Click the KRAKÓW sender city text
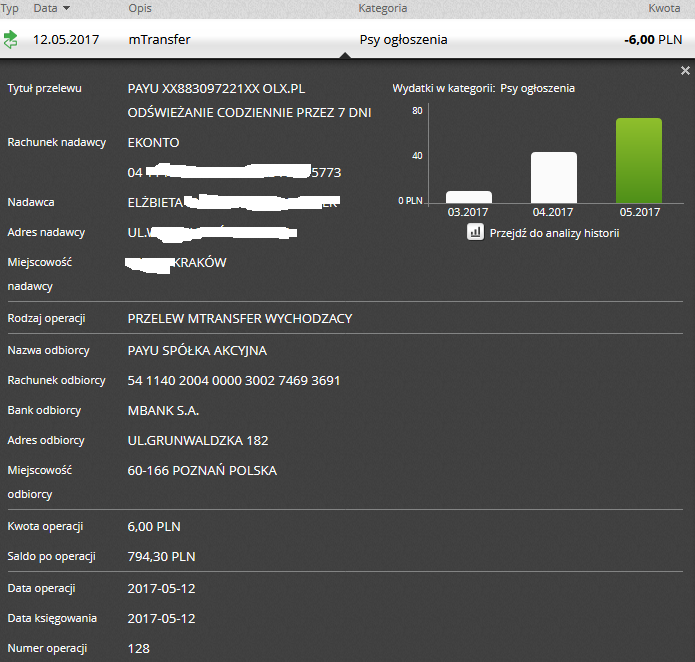 (x=199, y=262)
